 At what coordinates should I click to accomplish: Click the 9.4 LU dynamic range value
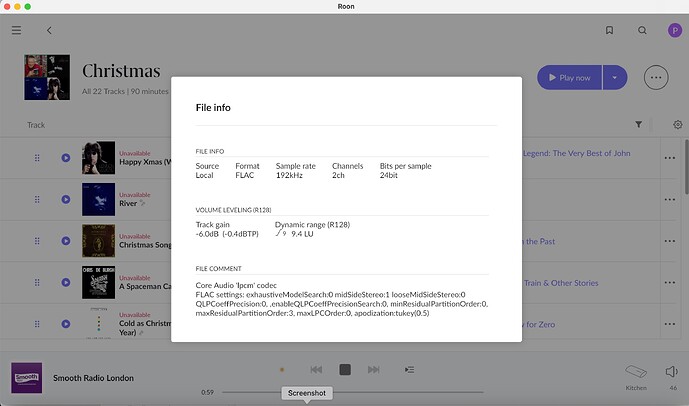[302, 234]
